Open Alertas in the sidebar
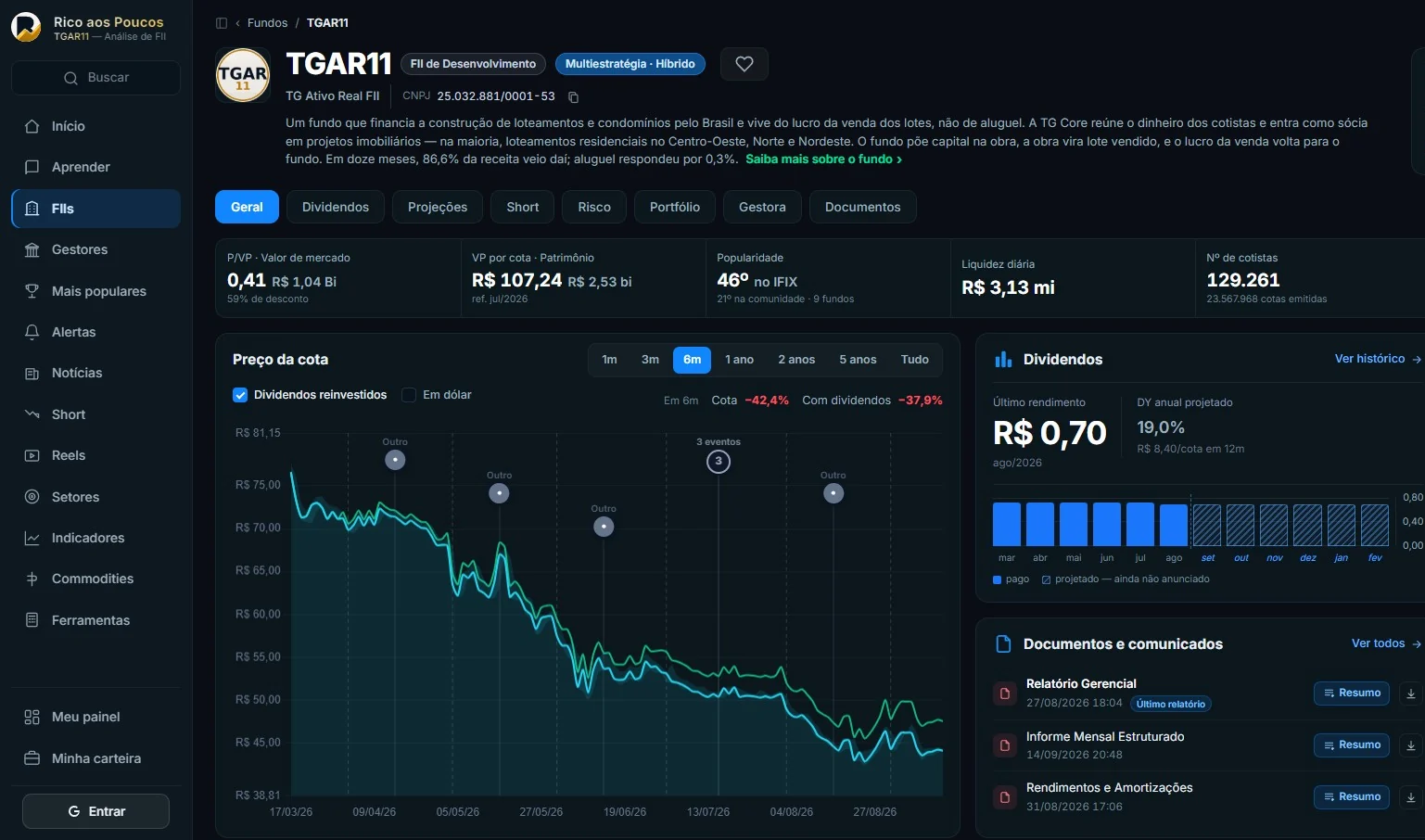The width and height of the screenshot is (1425, 840). pos(95,332)
